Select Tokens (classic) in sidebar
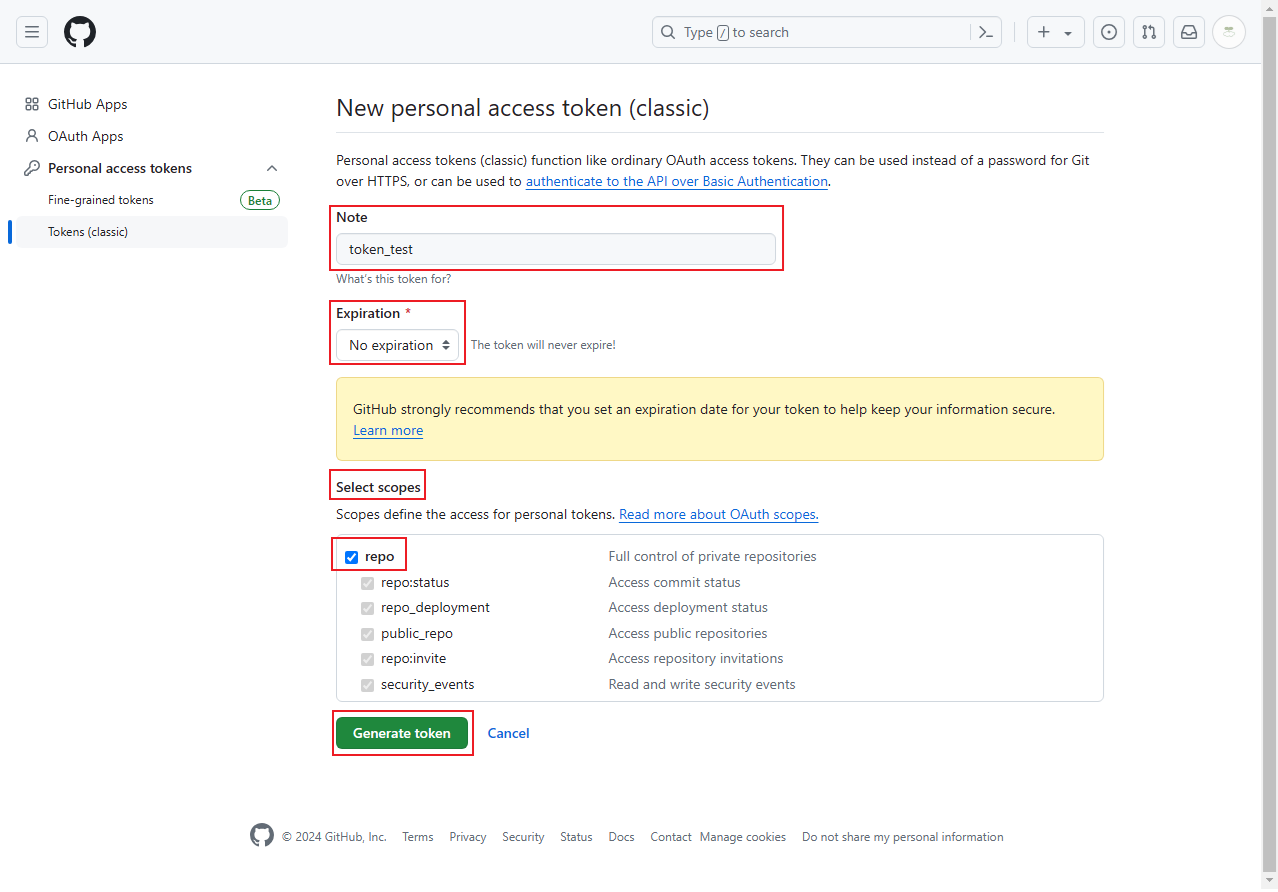 click(x=152, y=232)
